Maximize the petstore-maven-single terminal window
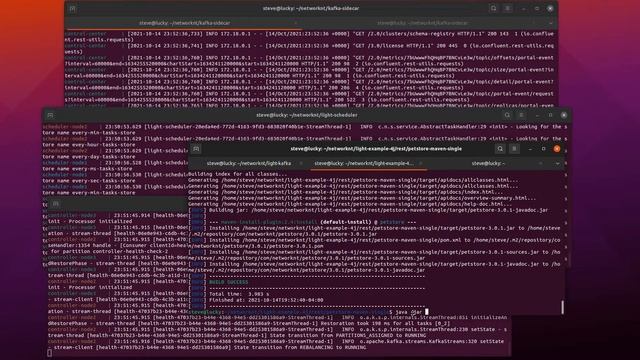Screen dimensions: 640x360 (x=543, y=149)
